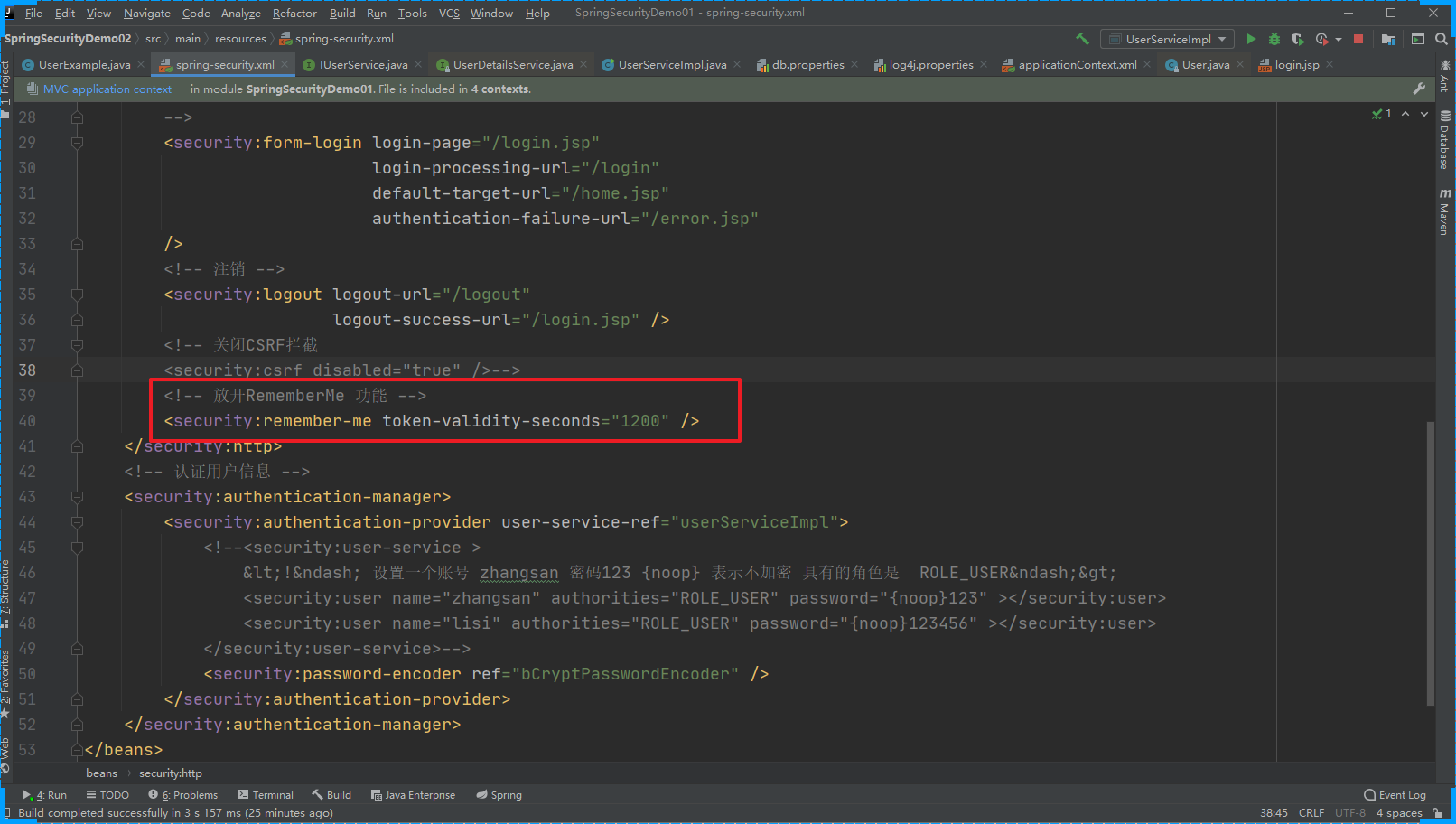
Task: Open the Navigate menu
Action: click(147, 13)
